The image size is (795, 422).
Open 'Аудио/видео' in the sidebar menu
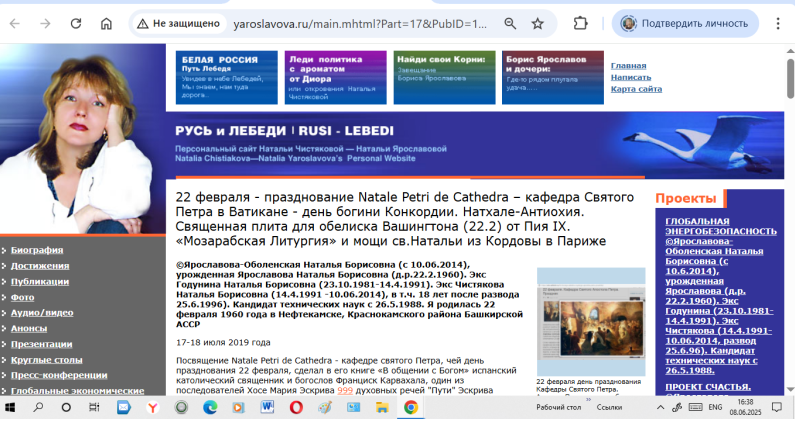(42, 313)
